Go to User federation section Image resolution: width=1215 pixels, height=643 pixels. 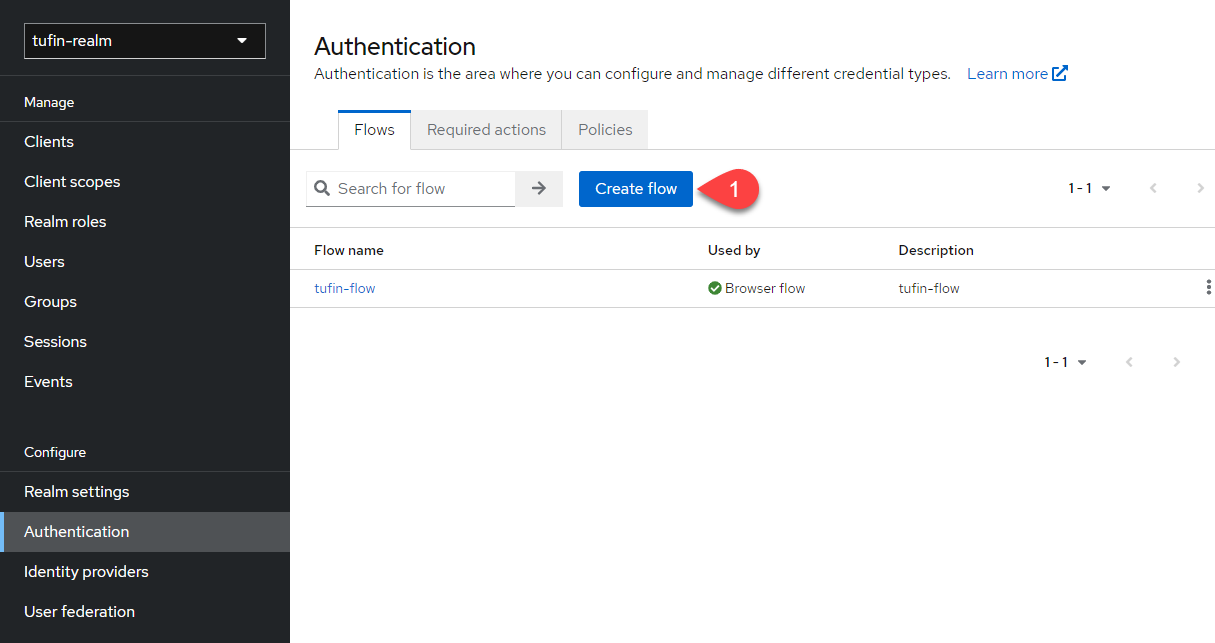pos(79,612)
